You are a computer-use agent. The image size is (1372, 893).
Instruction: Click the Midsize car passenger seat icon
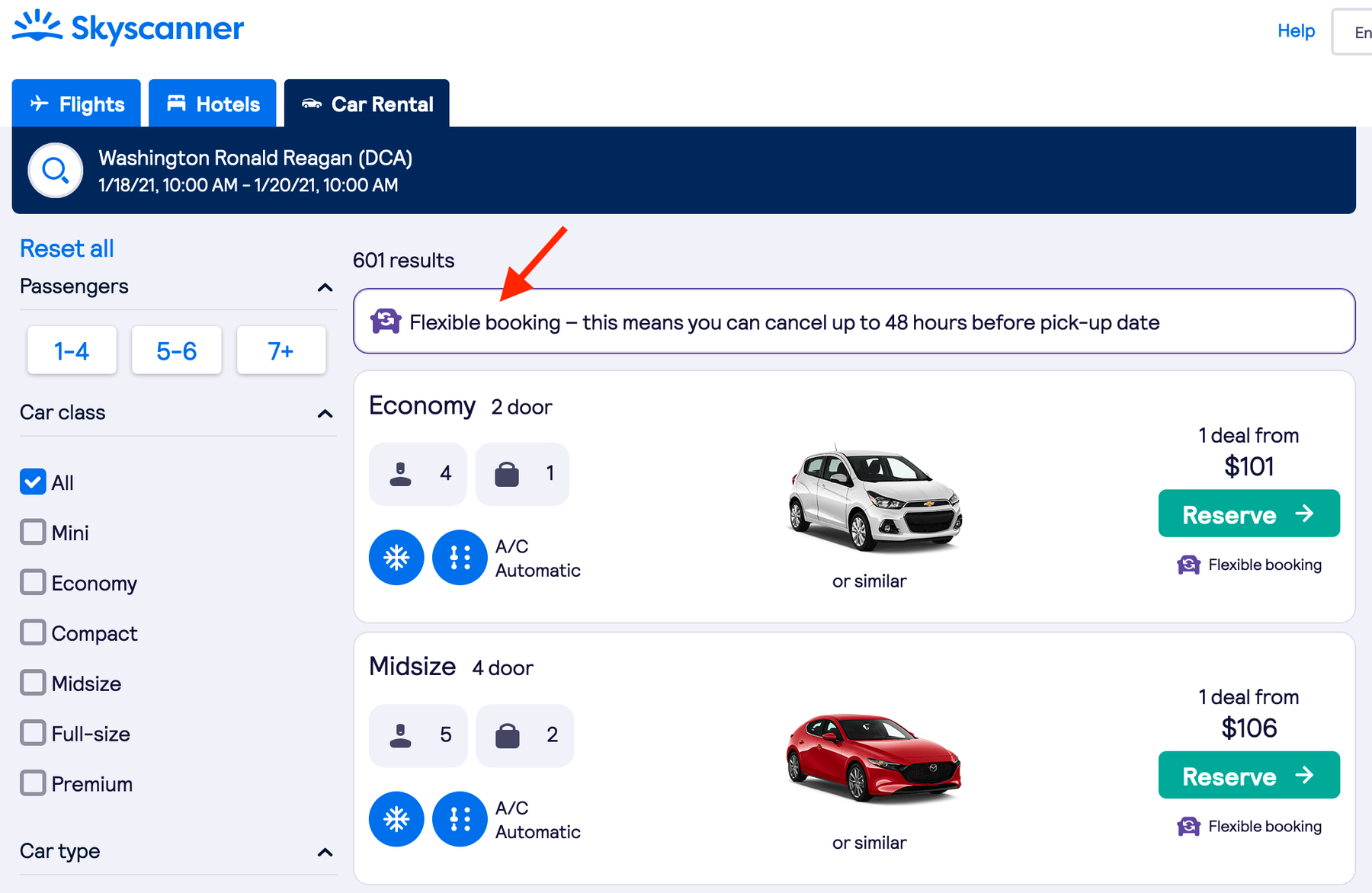pos(400,735)
